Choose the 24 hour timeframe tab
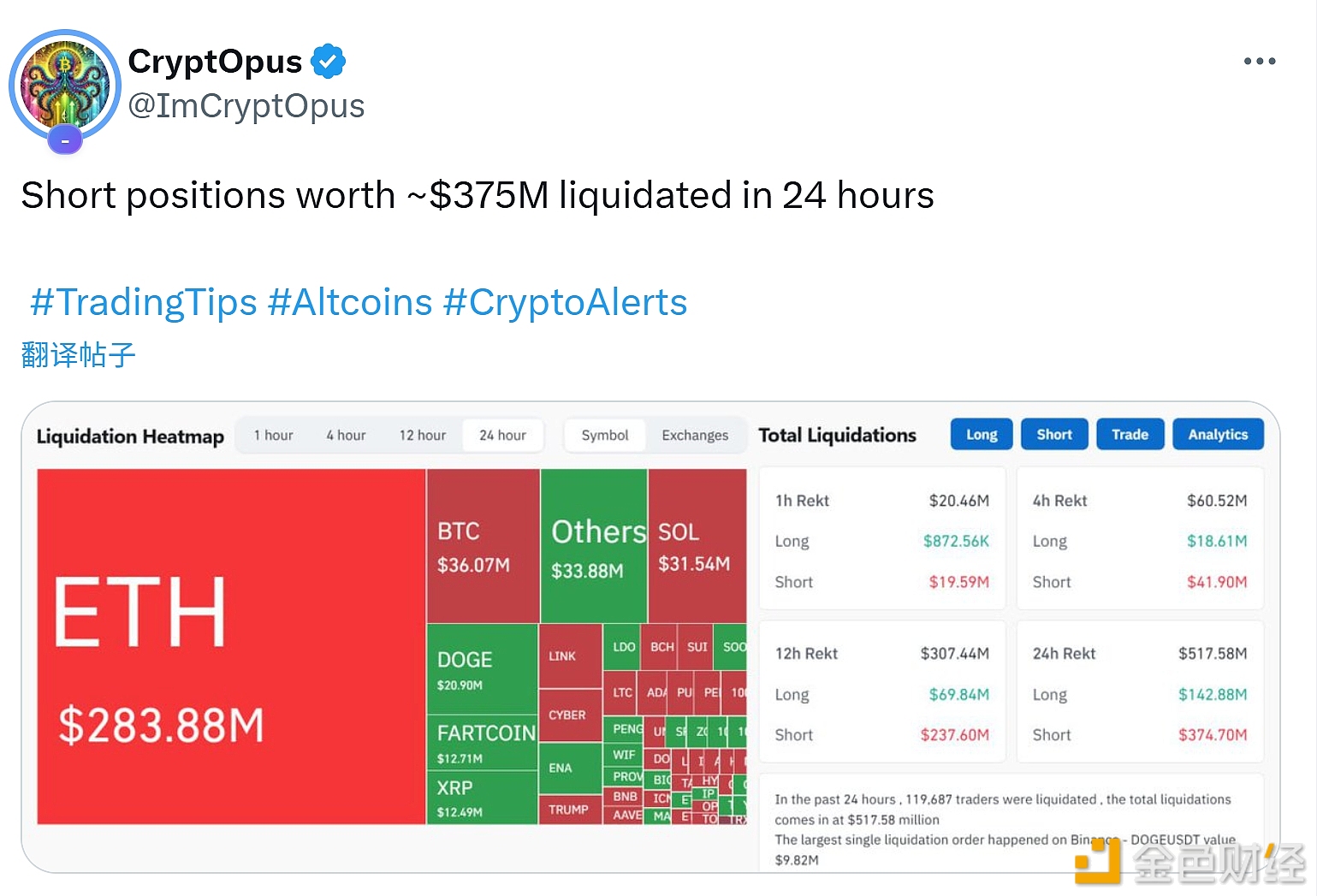This screenshot has width=1317, height=896. pyautogui.click(x=502, y=436)
